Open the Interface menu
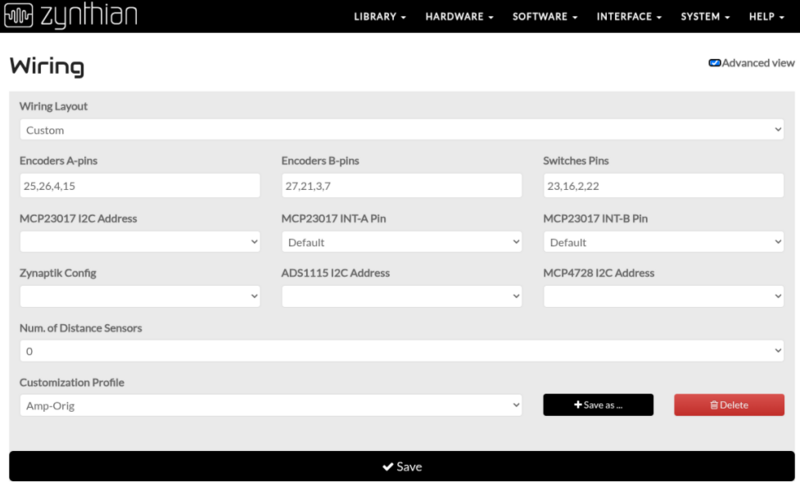Image resolution: width=800 pixels, height=487 pixels. tap(630, 17)
